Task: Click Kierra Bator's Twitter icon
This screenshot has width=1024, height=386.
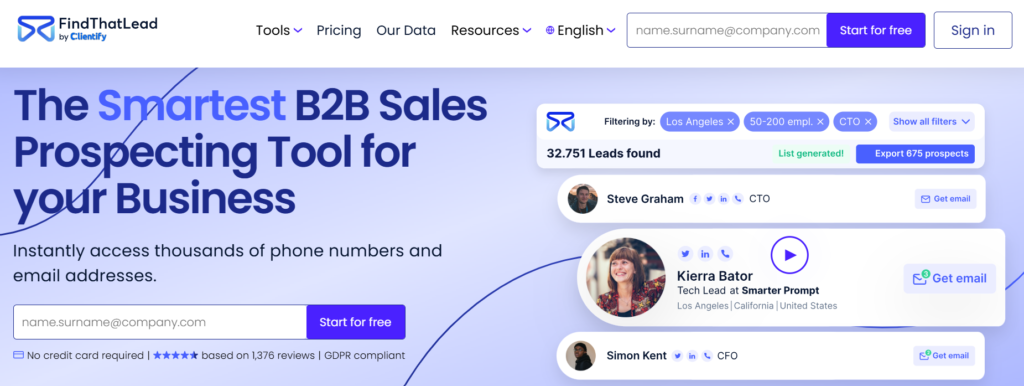Action: click(685, 253)
